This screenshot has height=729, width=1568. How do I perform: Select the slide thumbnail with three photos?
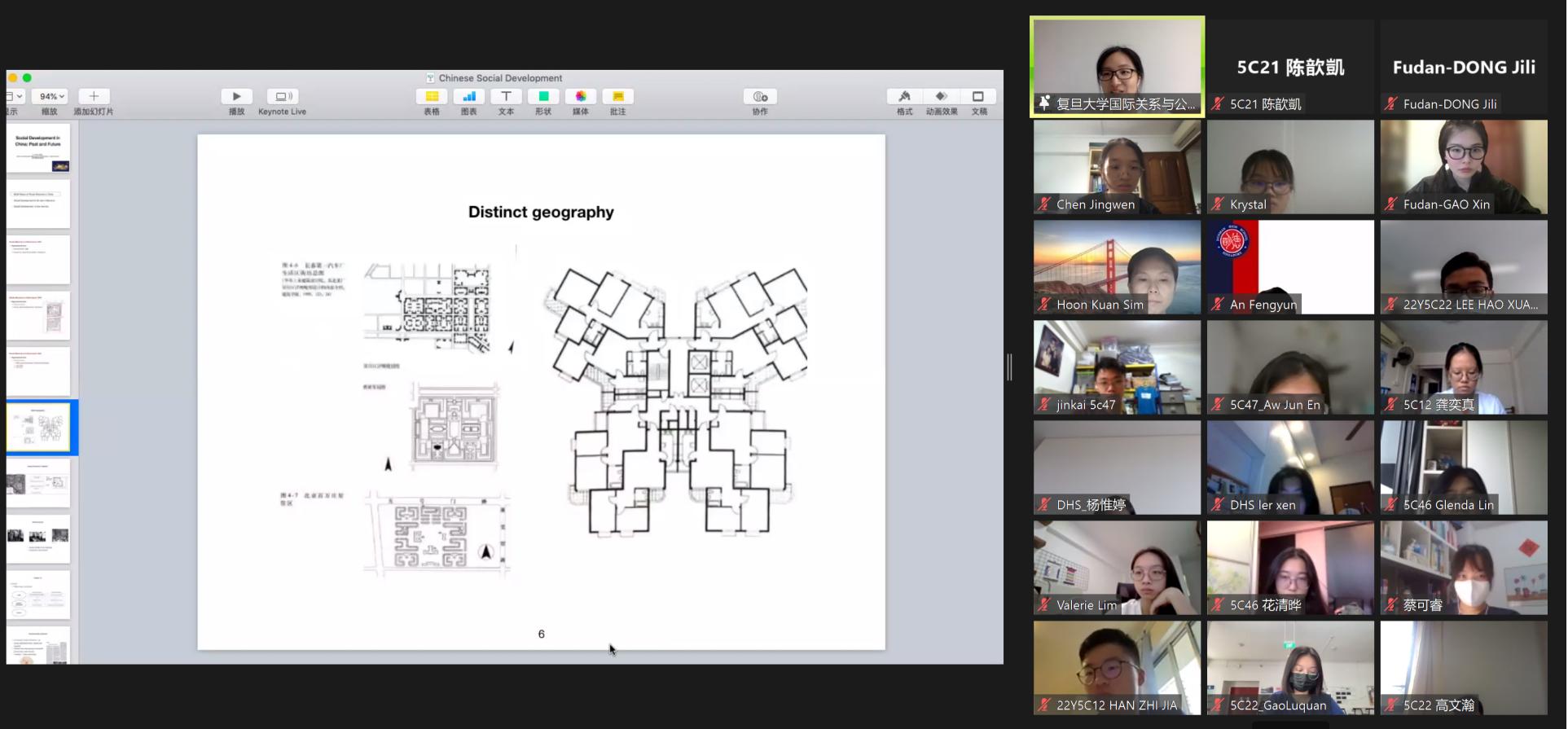click(38, 538)
